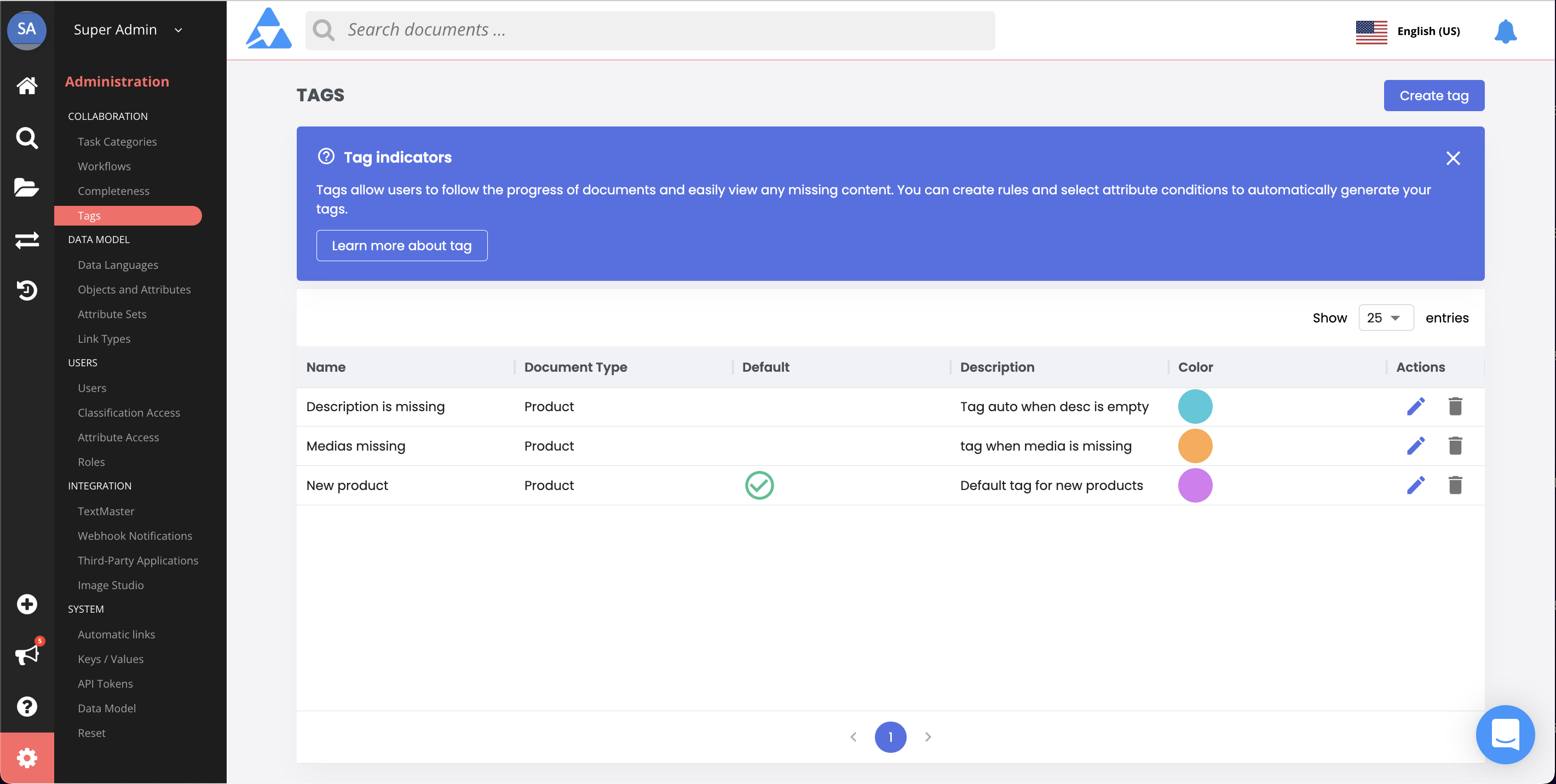
Task: Close the Tag indicators banner
Action: coord(1453,158)
